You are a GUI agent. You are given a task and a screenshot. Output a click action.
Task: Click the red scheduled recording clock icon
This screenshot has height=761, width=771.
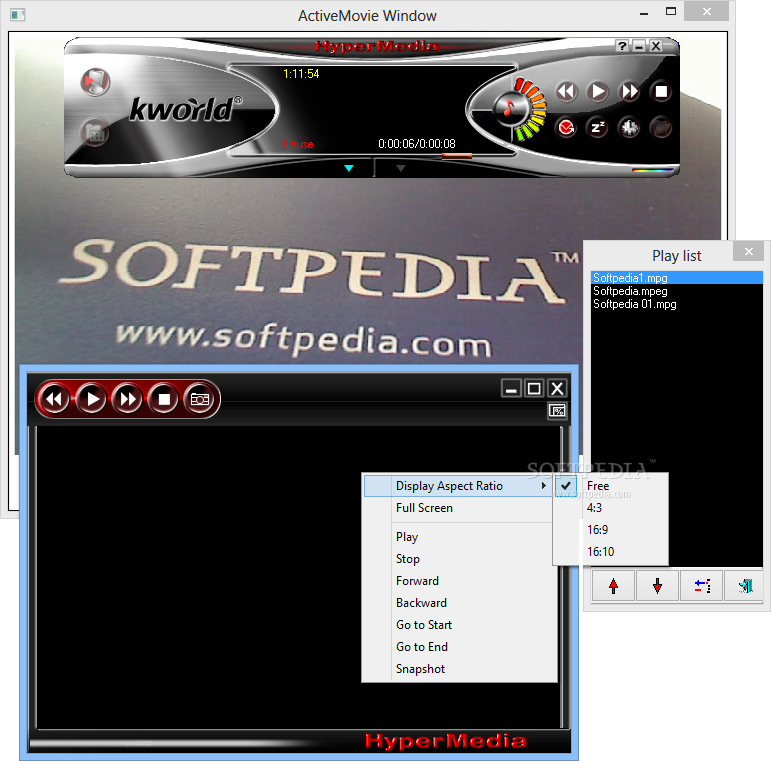pos(566,128)
